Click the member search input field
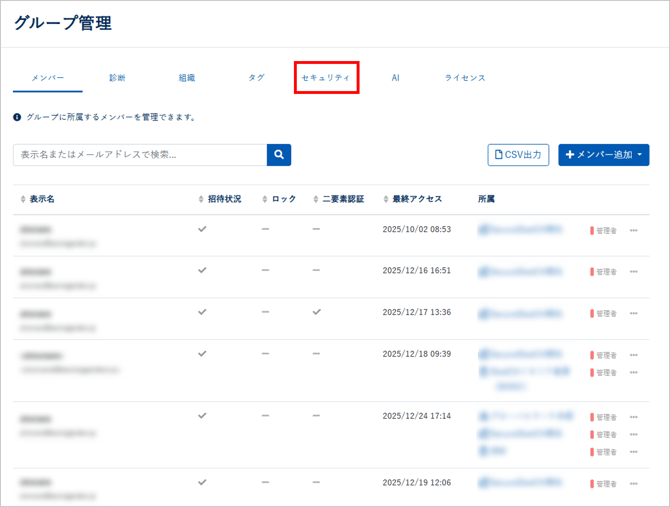 (140, 155)
